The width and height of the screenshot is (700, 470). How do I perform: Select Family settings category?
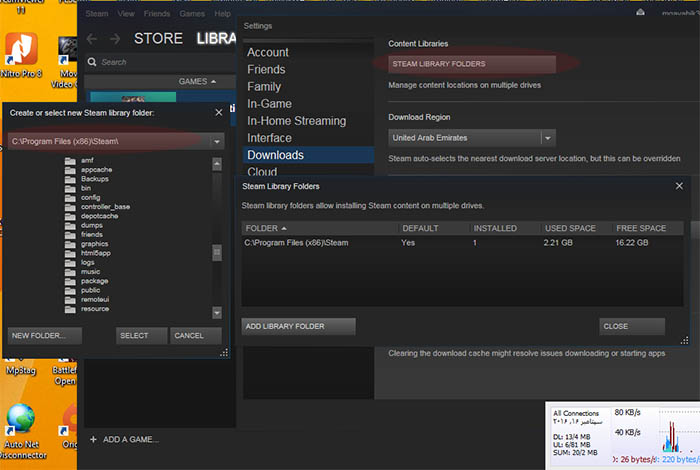pos(264,87)
